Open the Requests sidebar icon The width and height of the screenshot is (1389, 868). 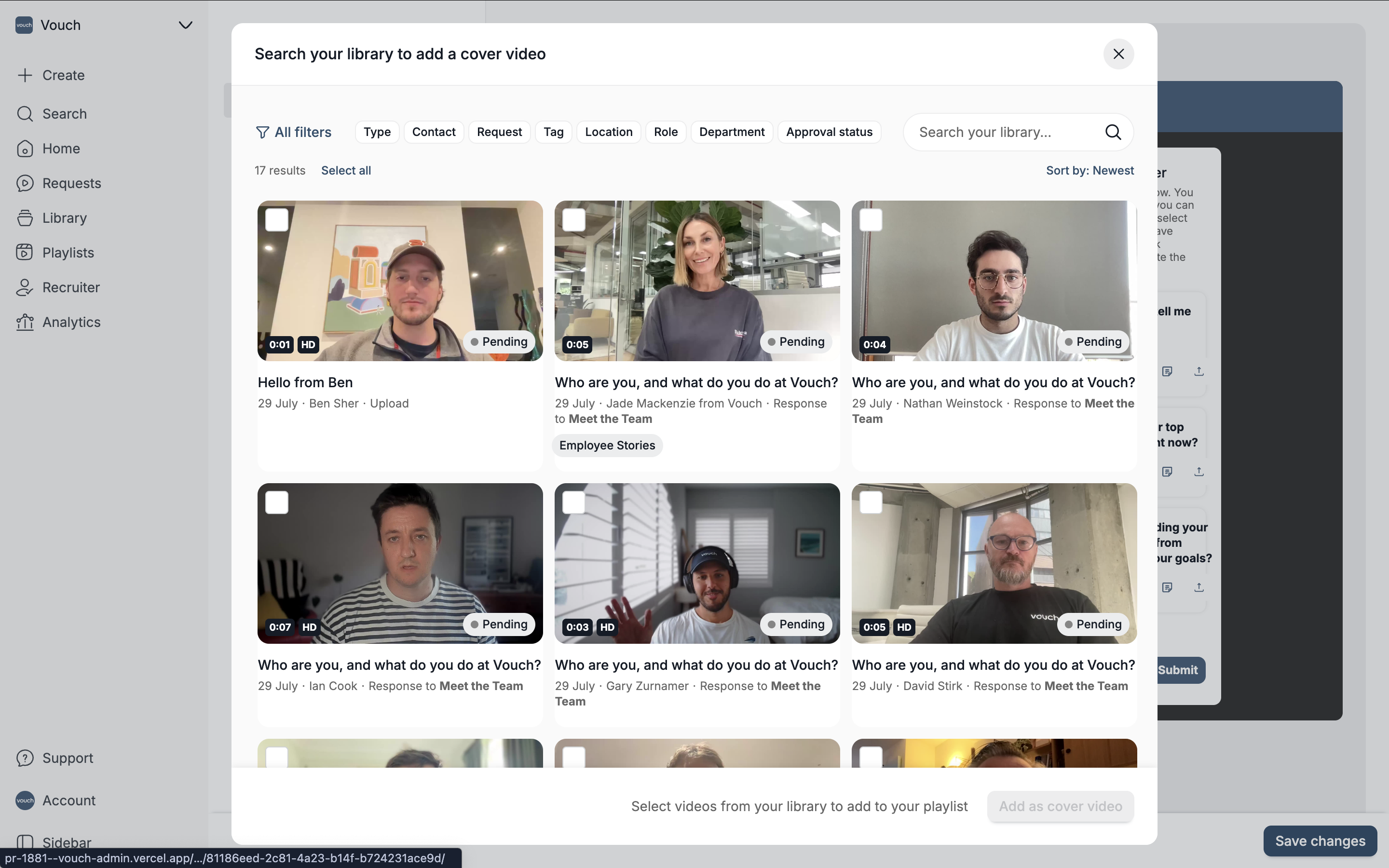(25, 183)
